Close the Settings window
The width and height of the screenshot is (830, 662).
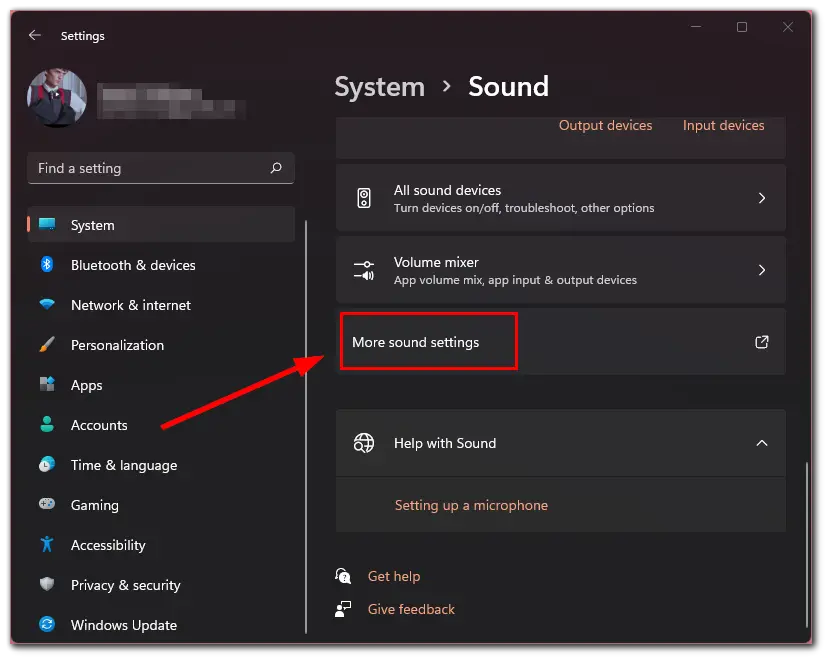click(x=788, y=26)
